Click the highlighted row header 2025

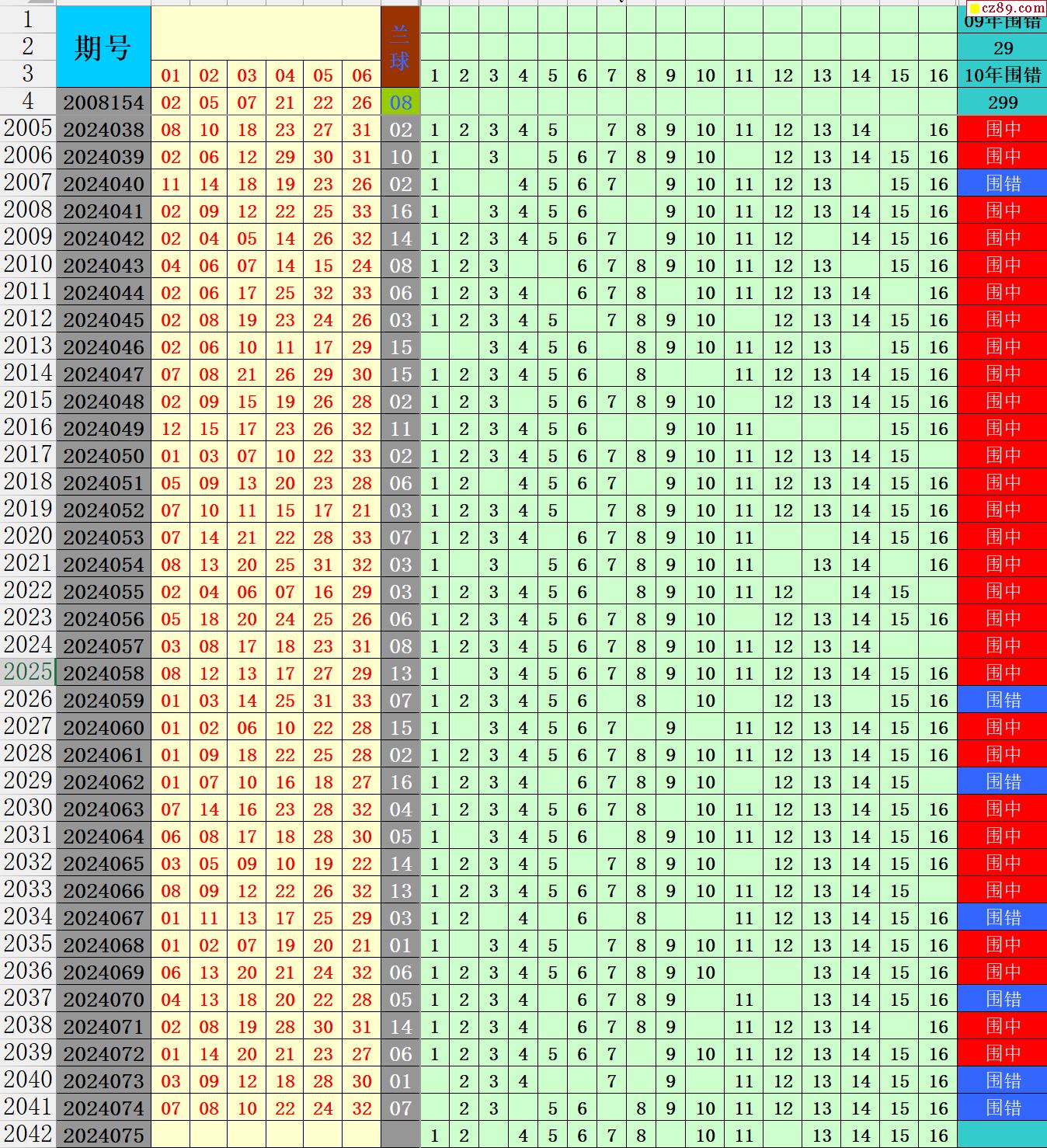click(28, 672)
